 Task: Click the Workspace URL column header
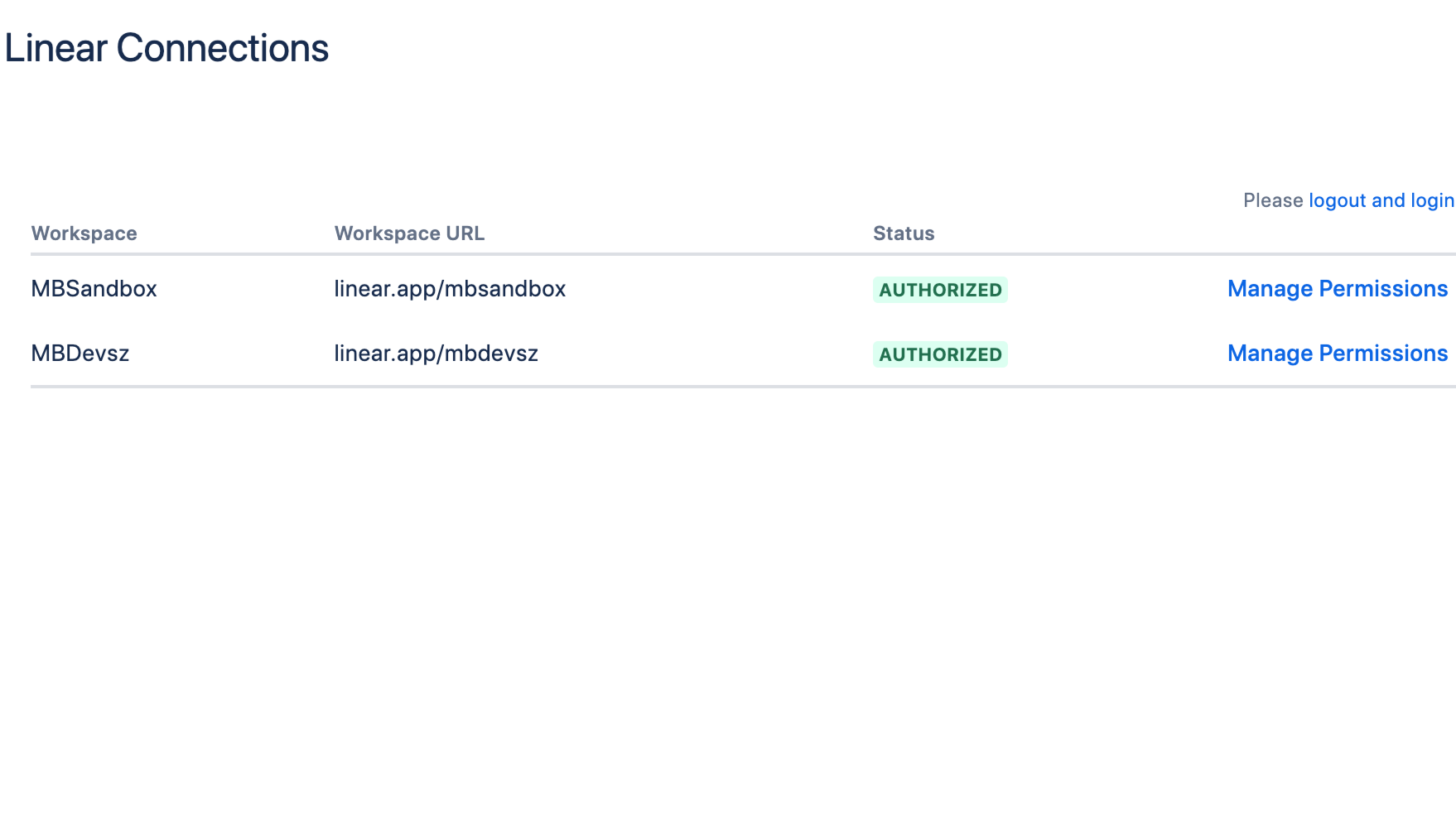click(409, 233)
